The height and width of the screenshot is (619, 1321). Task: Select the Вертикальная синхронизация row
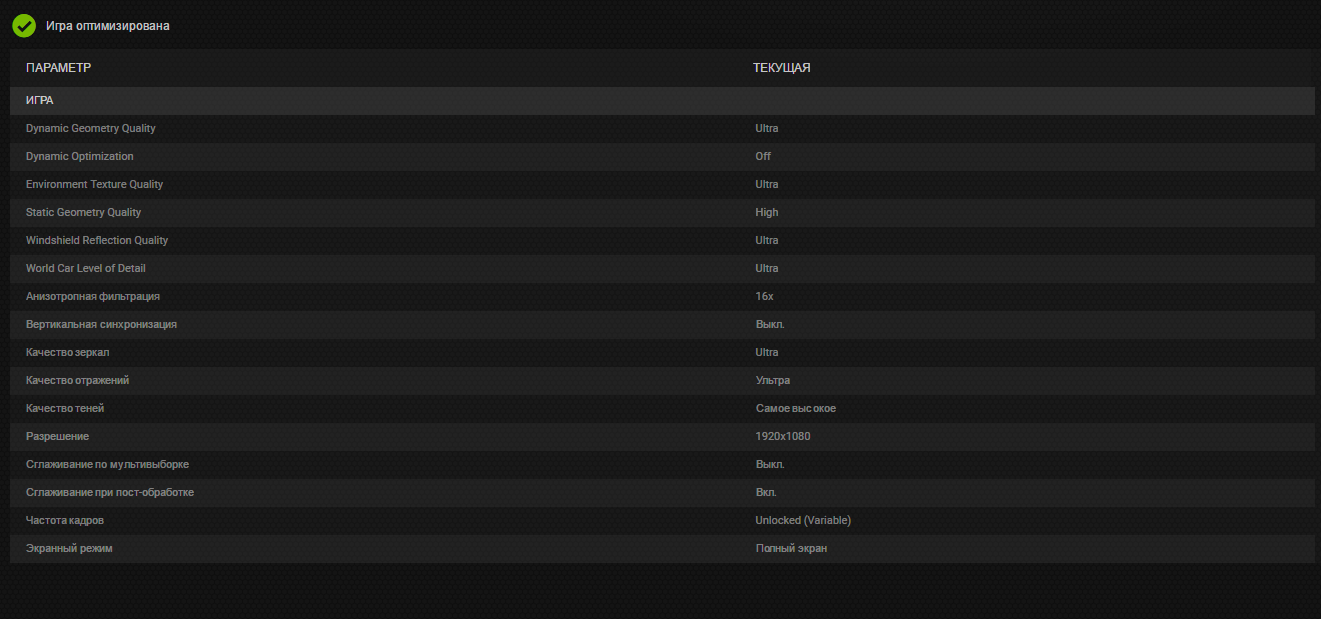pyautogui.click(x=101, y=324)
